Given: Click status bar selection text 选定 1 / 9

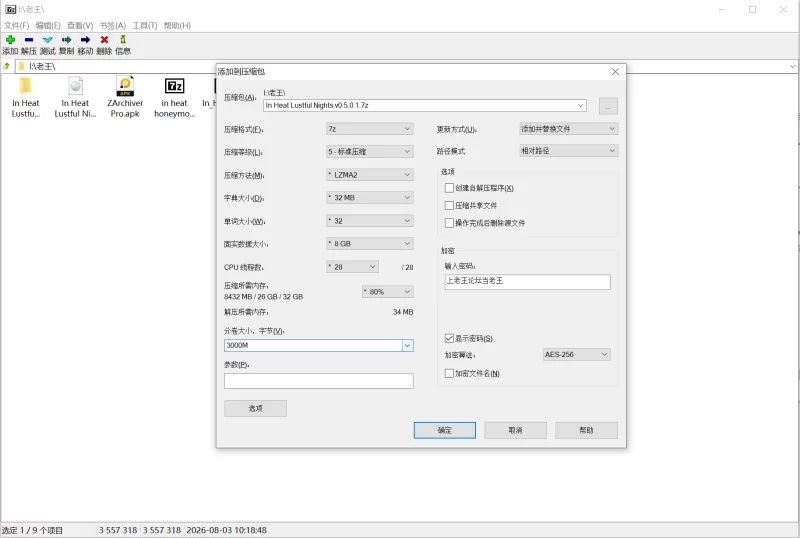Looking at the screenshot, I should click(33, 530).
